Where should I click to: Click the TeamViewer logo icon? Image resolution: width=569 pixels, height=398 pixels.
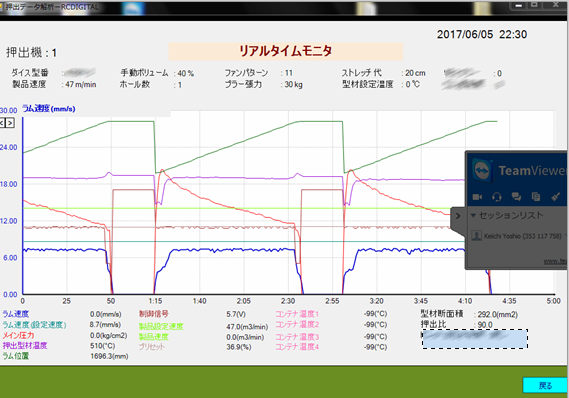pyautogui.click(x=482, y=170)
